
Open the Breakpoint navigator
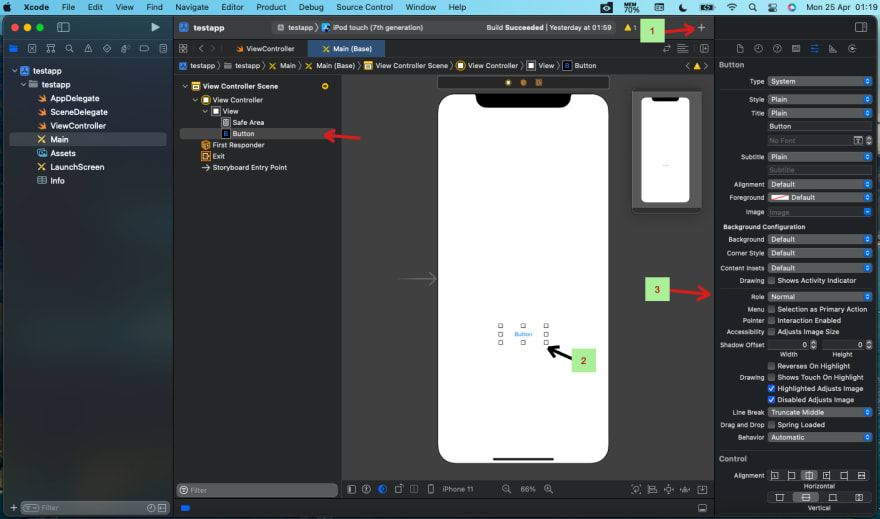coord(144,49)
